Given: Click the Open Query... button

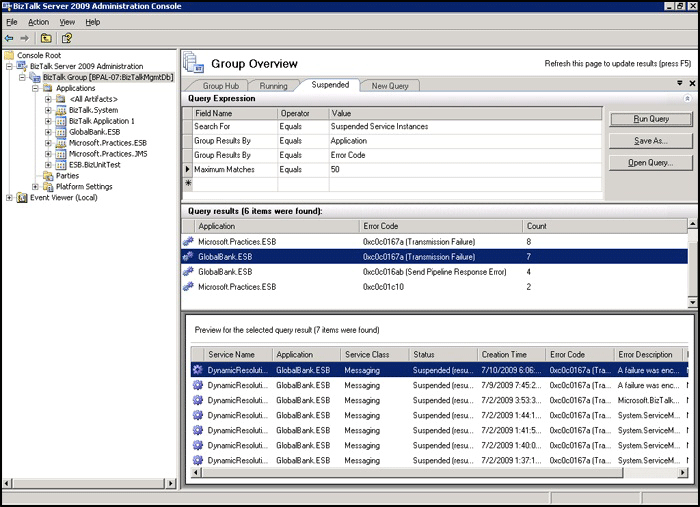Looking at the screenshot, I should pyautogui.click(x=651, y=163).
